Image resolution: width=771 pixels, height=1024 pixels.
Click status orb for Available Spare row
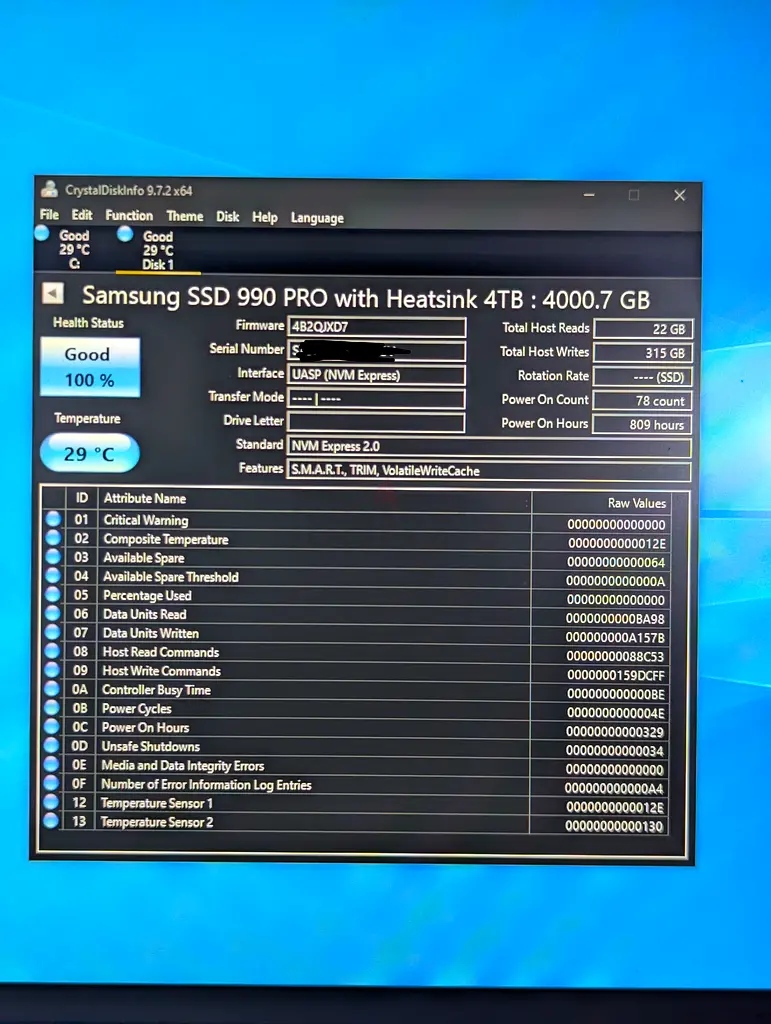click(53, 557)
